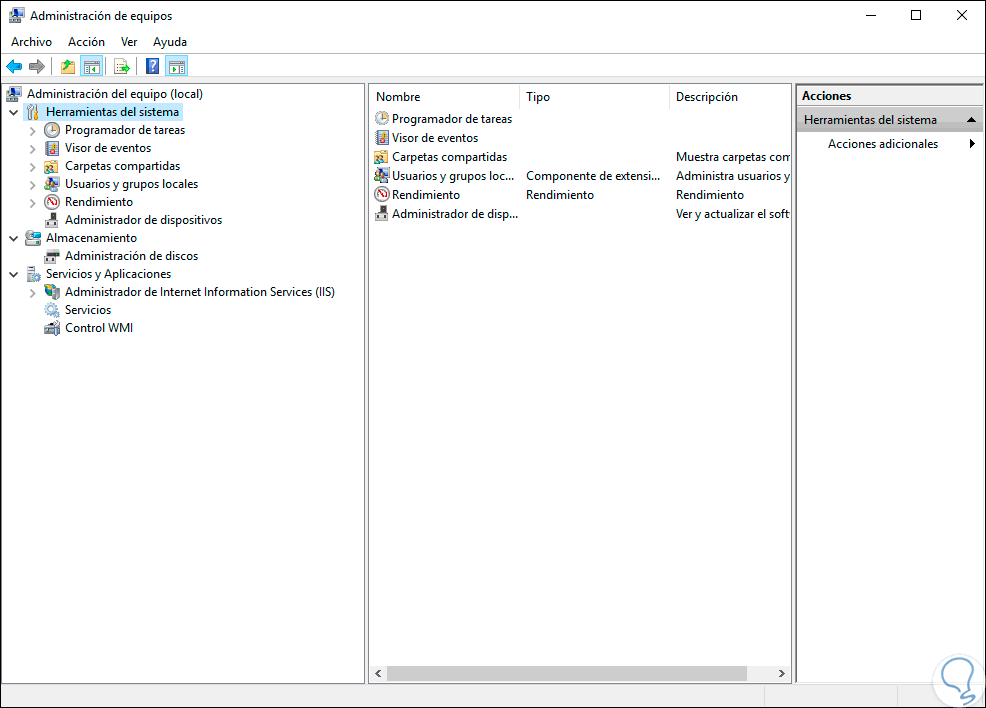Click Visor de eventos icon in list pane
The height and width of the screenshot is (708, 986).
tap(382, 137)
